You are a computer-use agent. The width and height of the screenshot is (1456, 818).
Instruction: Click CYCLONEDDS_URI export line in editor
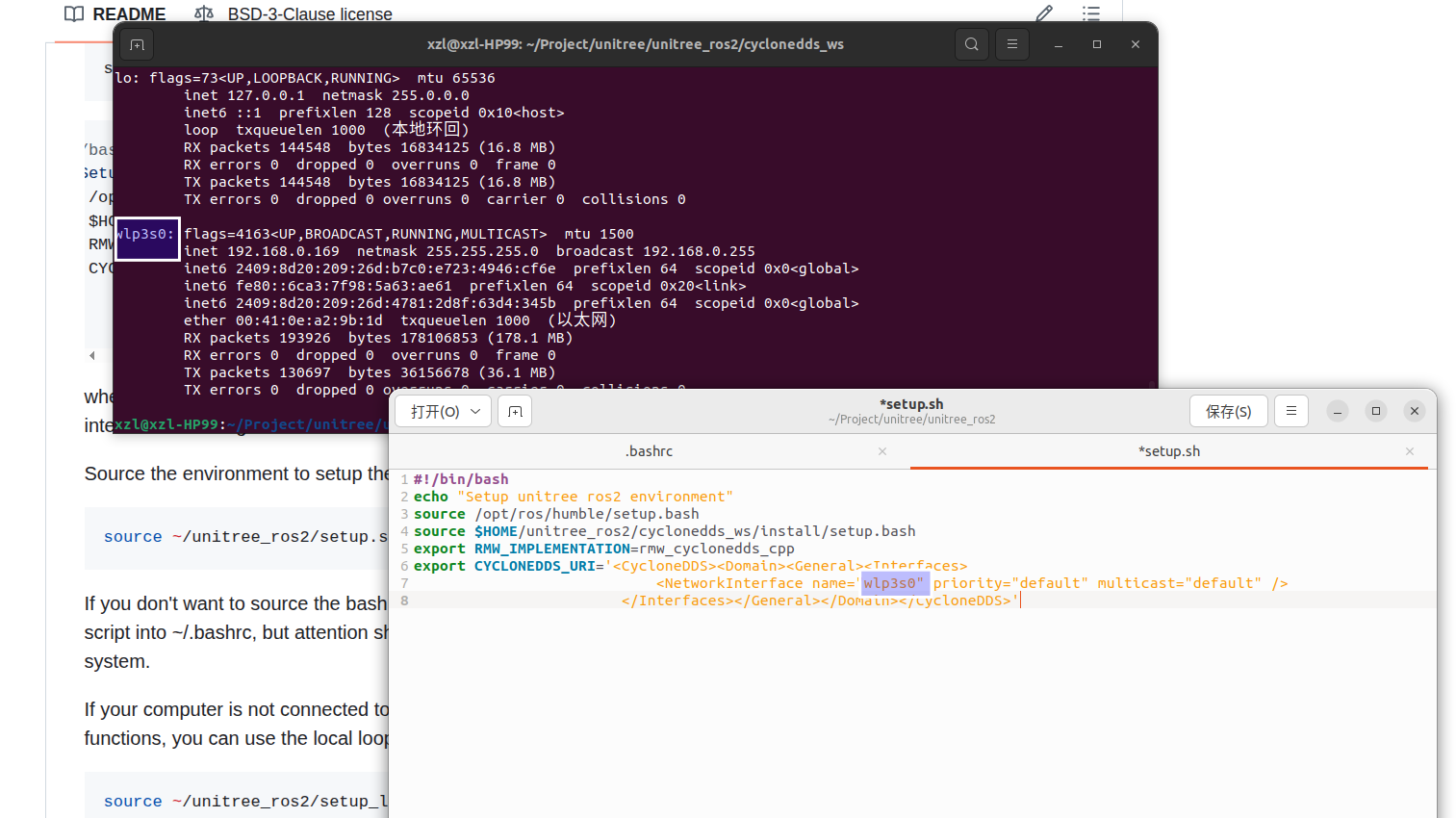pyautogui.click(x=690, y=566)
